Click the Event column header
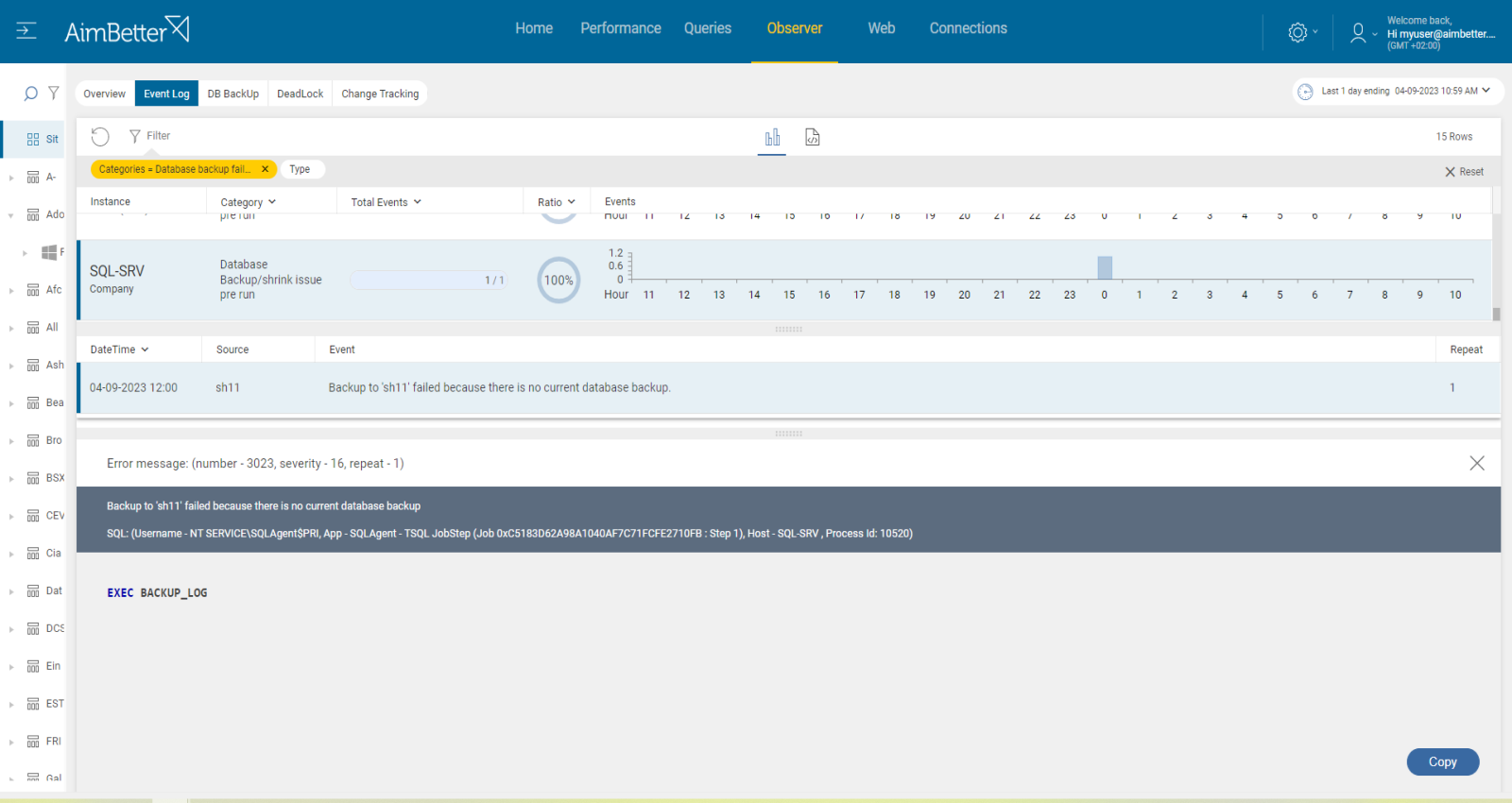The image size is (1512, 803). coord(342,350)
